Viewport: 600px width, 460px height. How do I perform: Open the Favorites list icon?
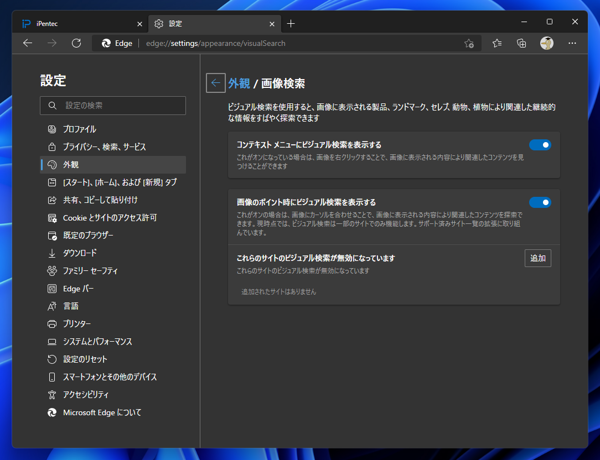point(497,44)
